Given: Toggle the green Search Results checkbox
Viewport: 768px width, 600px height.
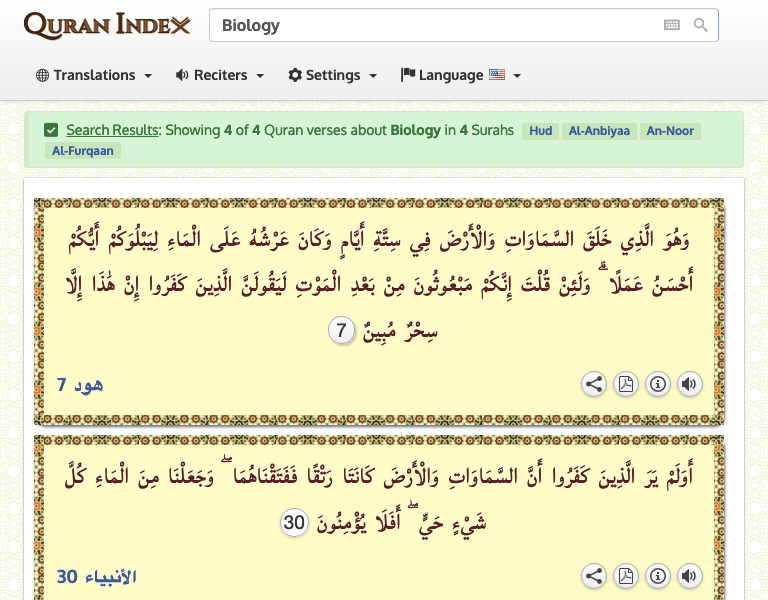Looking at the screenshot, I should tap(51, 130).
